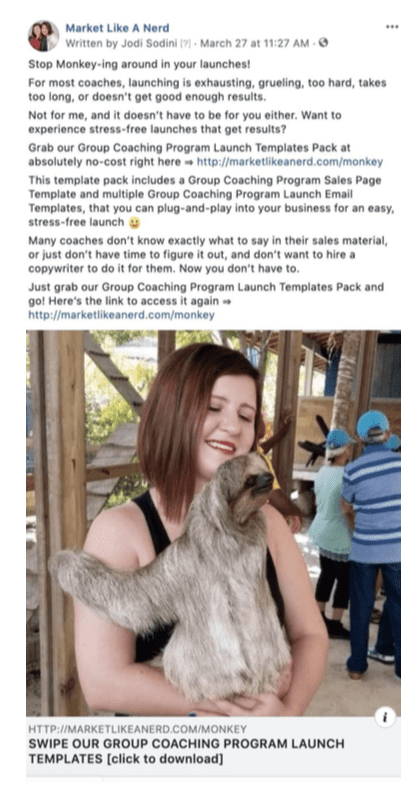Open the marketlikeanerd.com/monkey link ending the post text
The width and height of the screenshot is (405, 789).
[x=121, y=315]
